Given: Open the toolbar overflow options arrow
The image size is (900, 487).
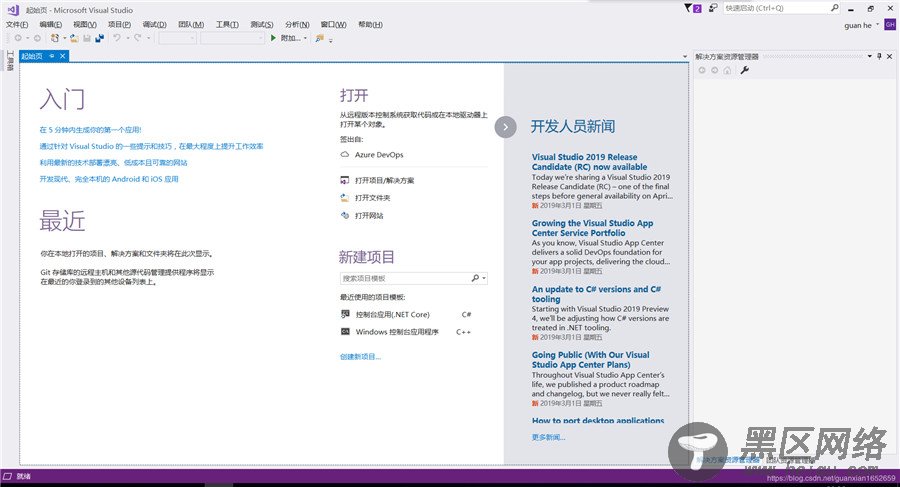Looking at the screenshot, I should [331, 40].
